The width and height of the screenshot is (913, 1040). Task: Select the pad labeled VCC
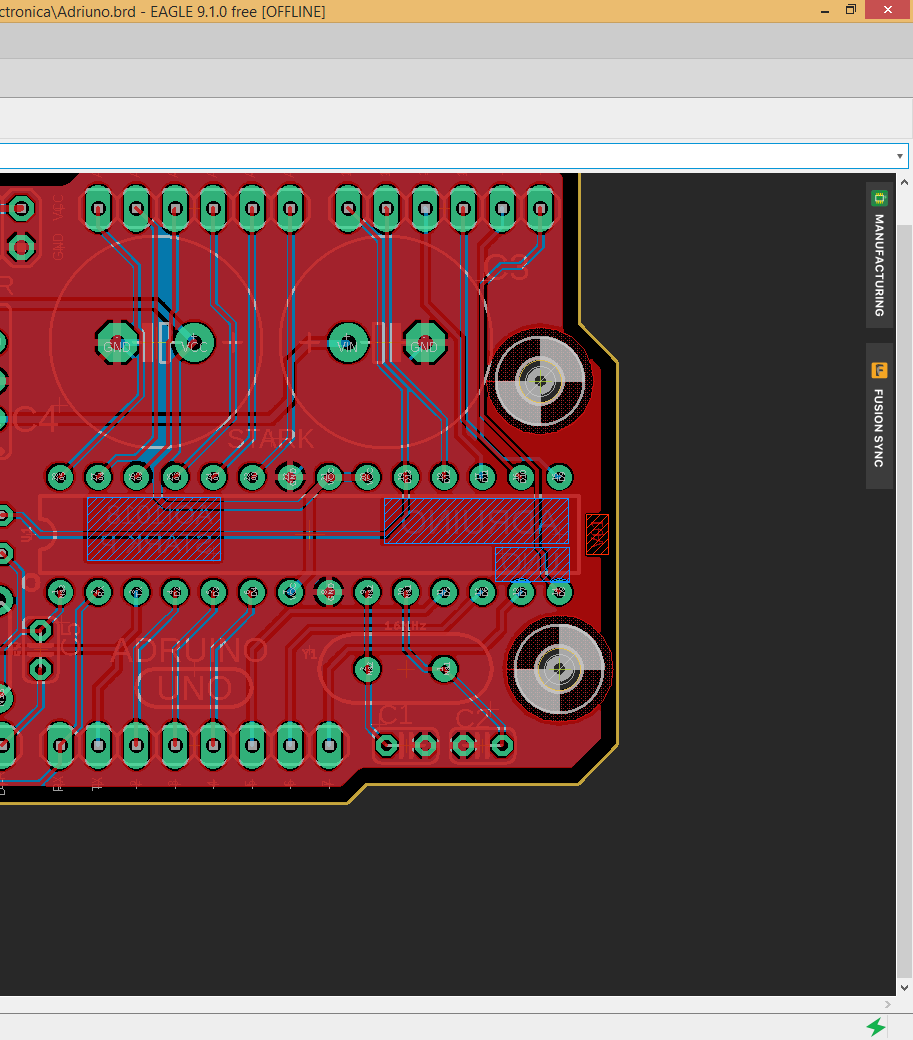(x=194, y=344)
